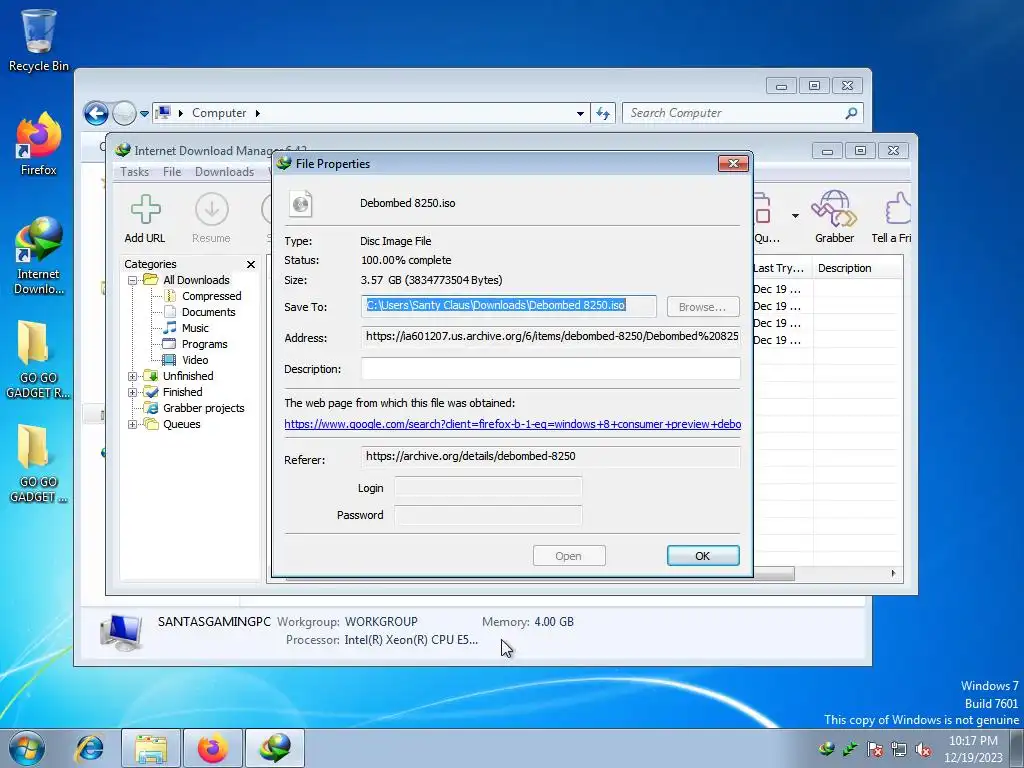Screen dimensions: 1024x768
Task: Open the Downloads menu in IDM
Action: click(x=224, y=172)
